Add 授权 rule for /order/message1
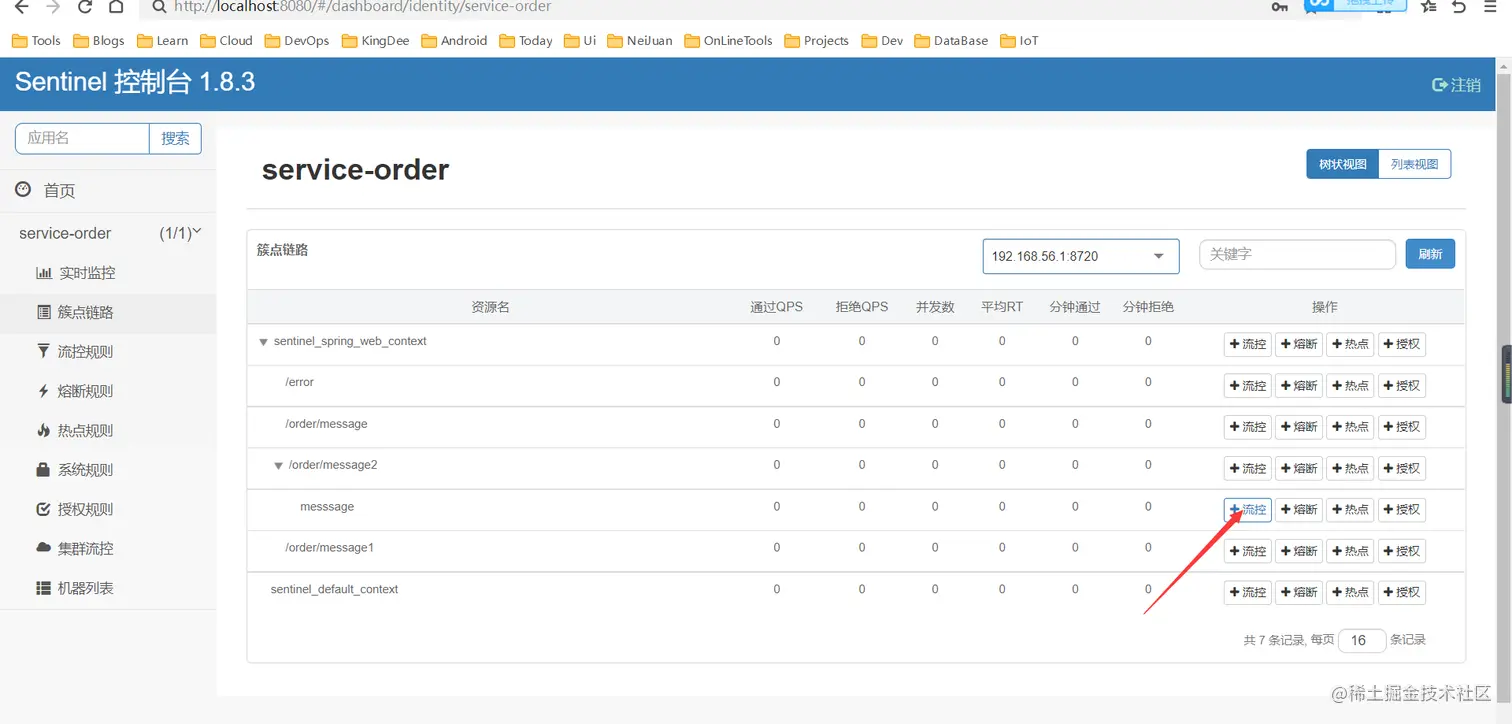This screenshot has height=724, width=1512. pos(1402,551)
